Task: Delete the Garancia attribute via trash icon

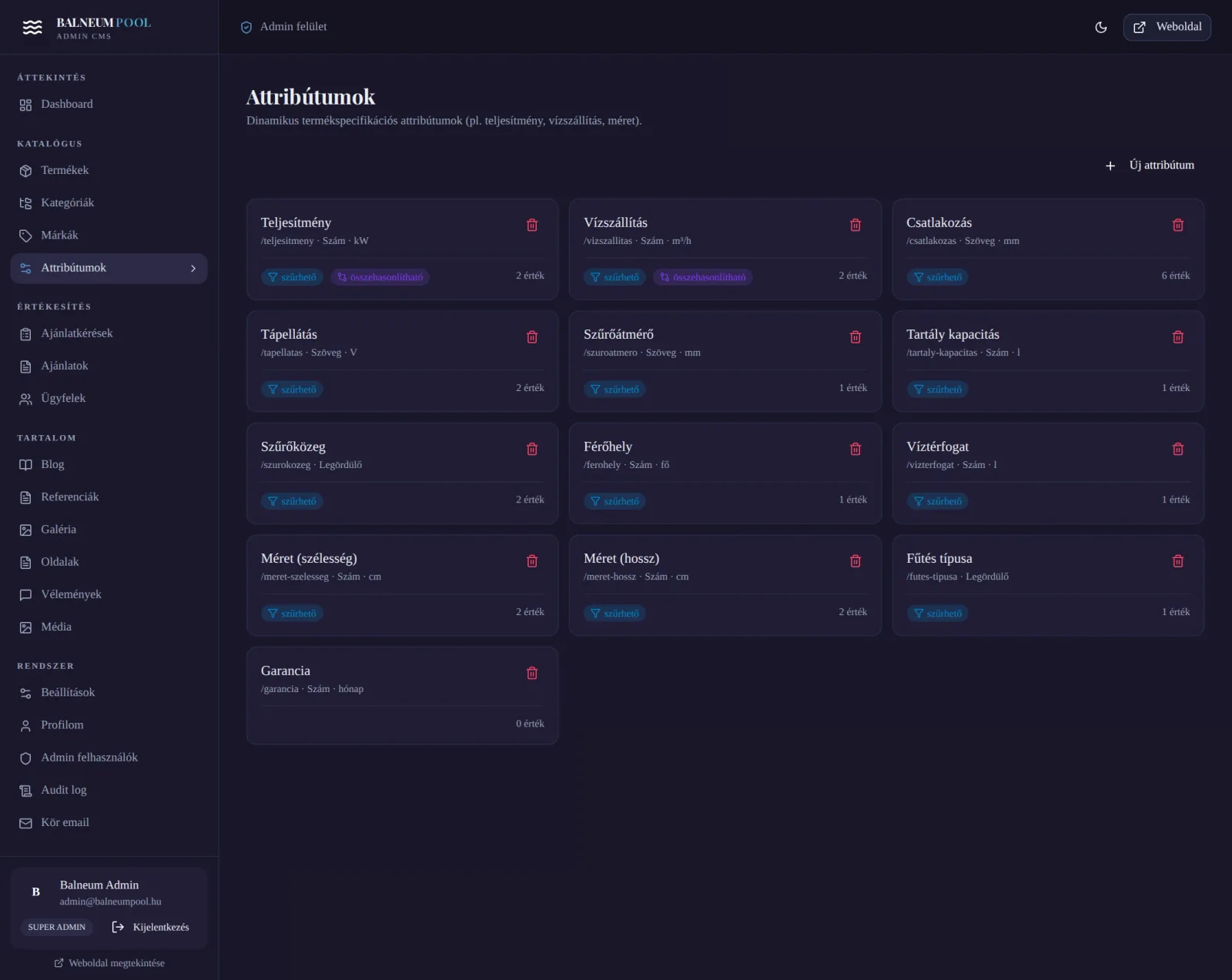Action: pyautogui.click(x=532, y=673)
